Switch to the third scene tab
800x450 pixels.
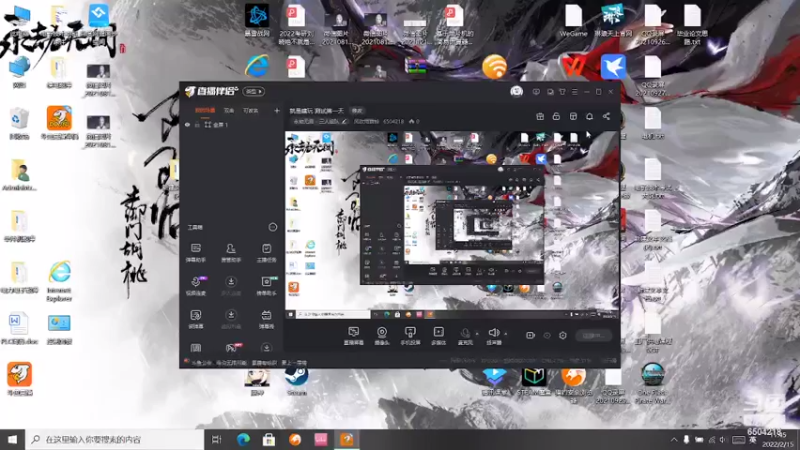point(251,110)
